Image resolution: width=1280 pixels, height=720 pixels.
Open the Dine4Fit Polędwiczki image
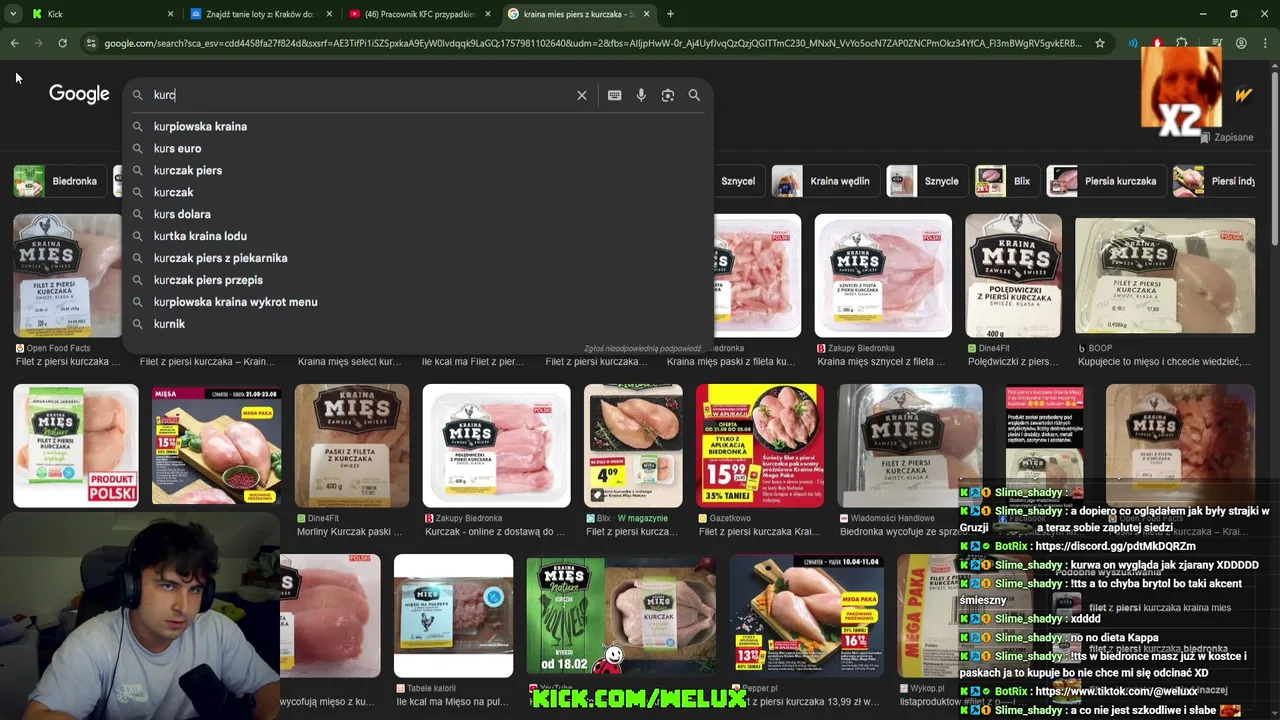point(1013,275)
